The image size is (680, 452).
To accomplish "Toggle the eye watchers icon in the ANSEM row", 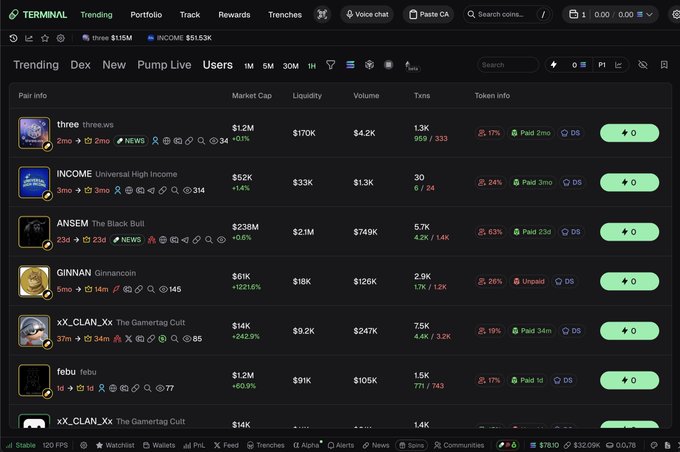I will [221, 240].
